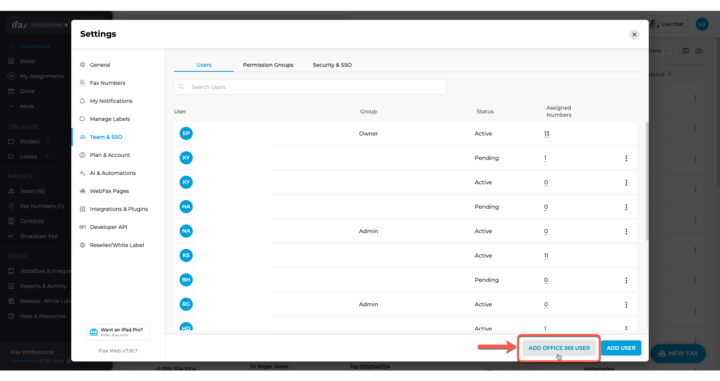Open Contacts in the main sidebar

31,221
